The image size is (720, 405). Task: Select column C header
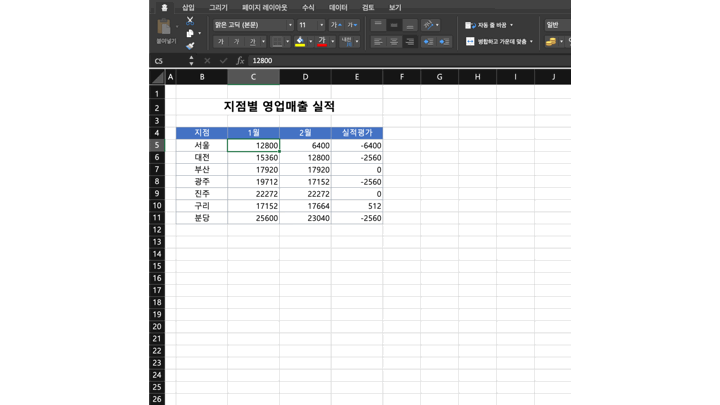pos(253,77)
